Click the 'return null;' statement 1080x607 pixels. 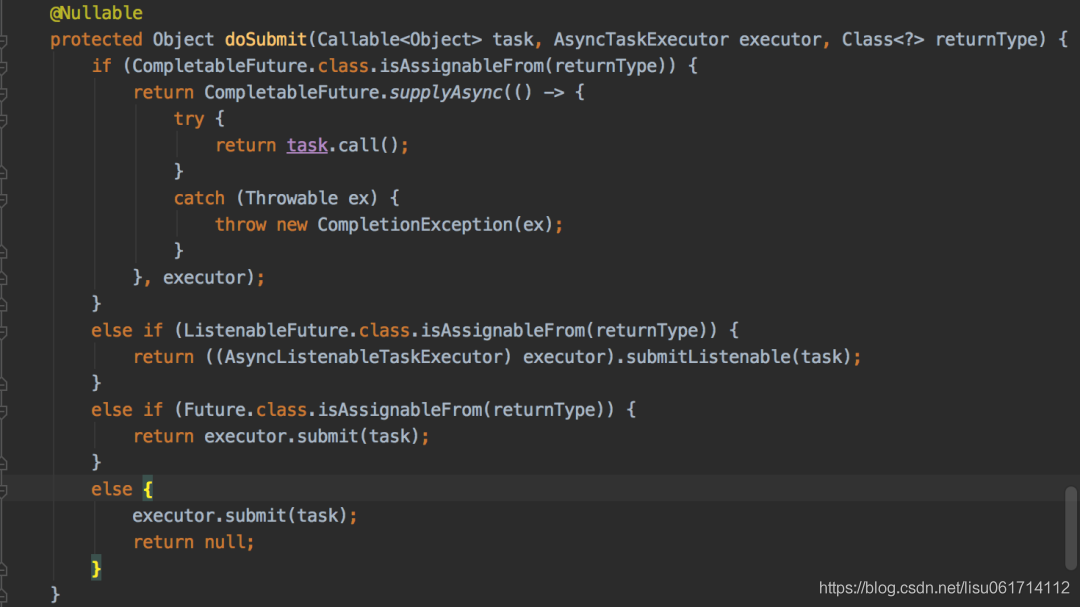[194, 542]
